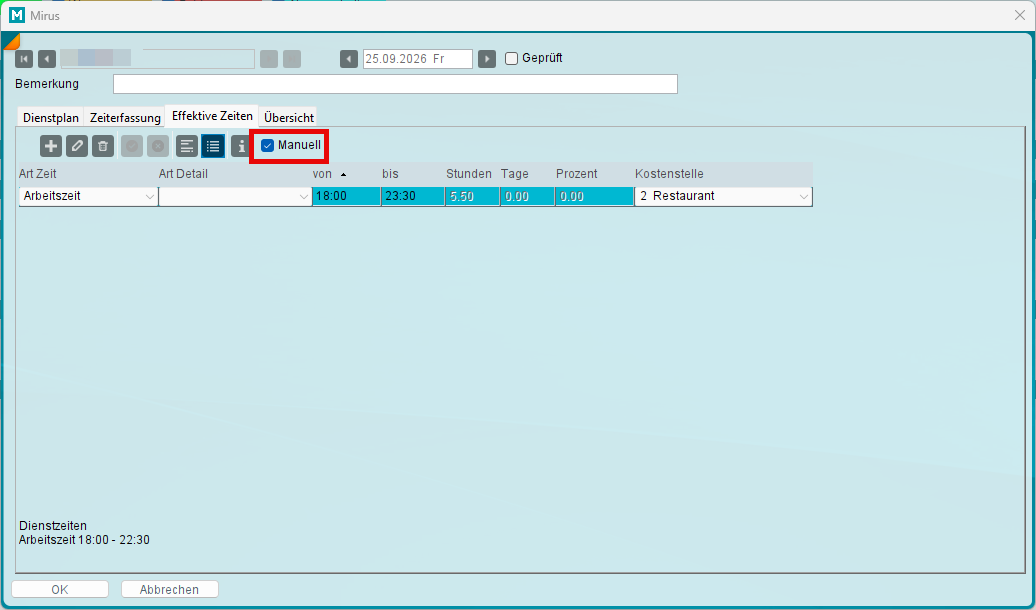Go to previous day arrow
Viewport: 1036px width, 610px height.
tap(349, 59)
